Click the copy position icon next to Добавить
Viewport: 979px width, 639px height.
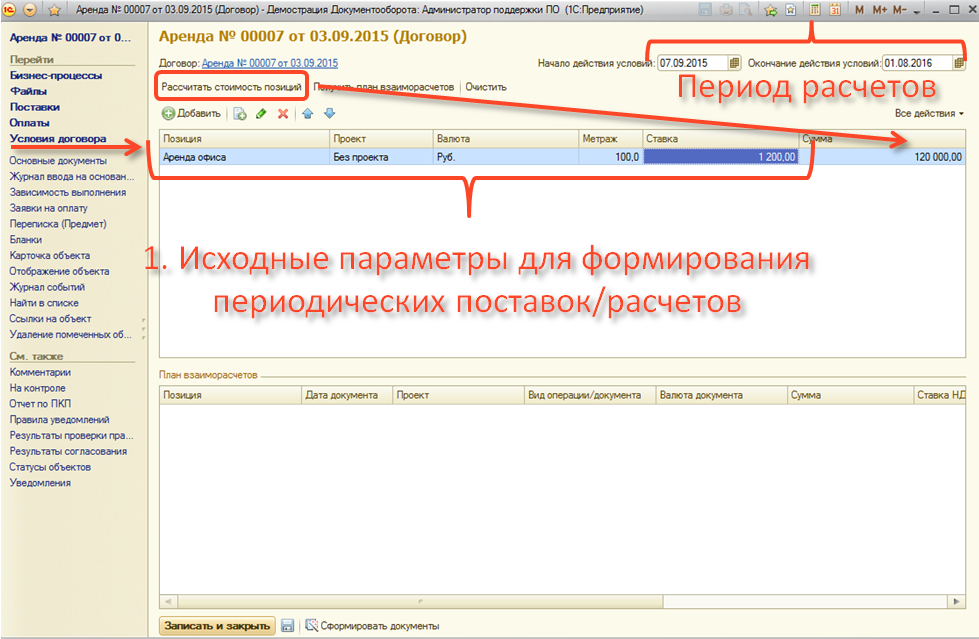coord(240,114)
